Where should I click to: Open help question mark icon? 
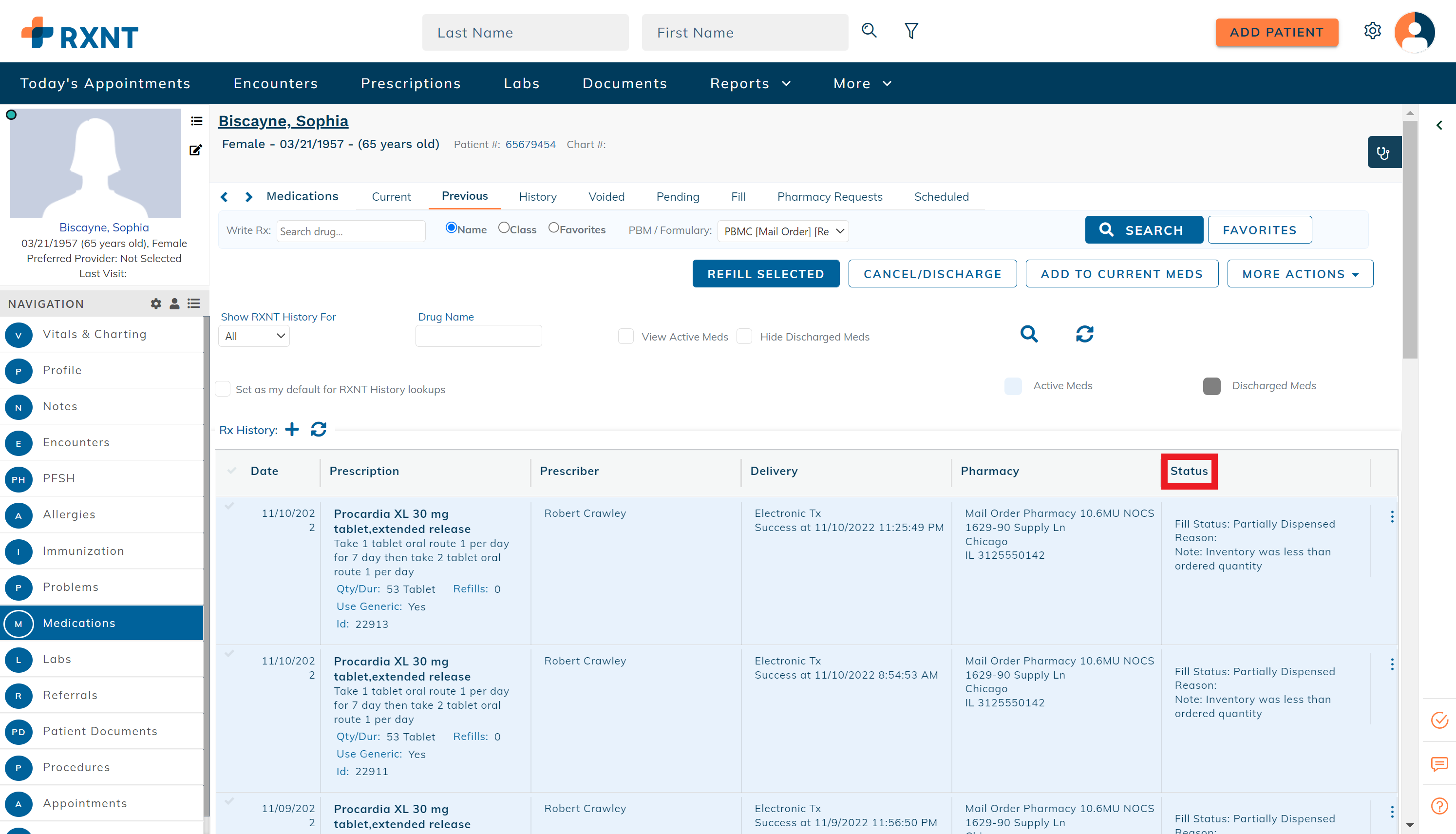(x=1439, y=807)
